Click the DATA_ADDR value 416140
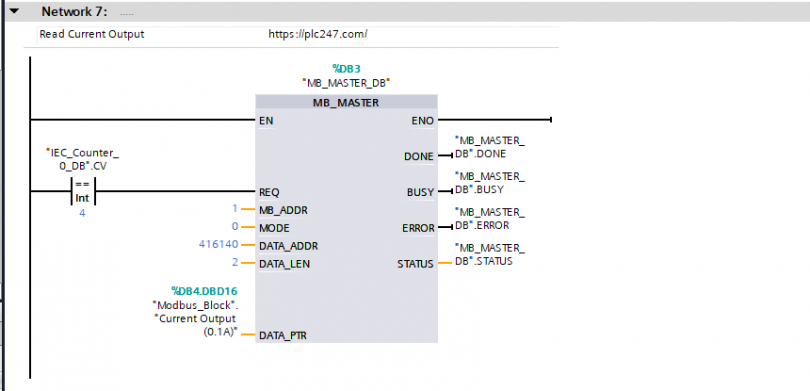810x391 pixels. pyautogui.click(x=219, y=245)
